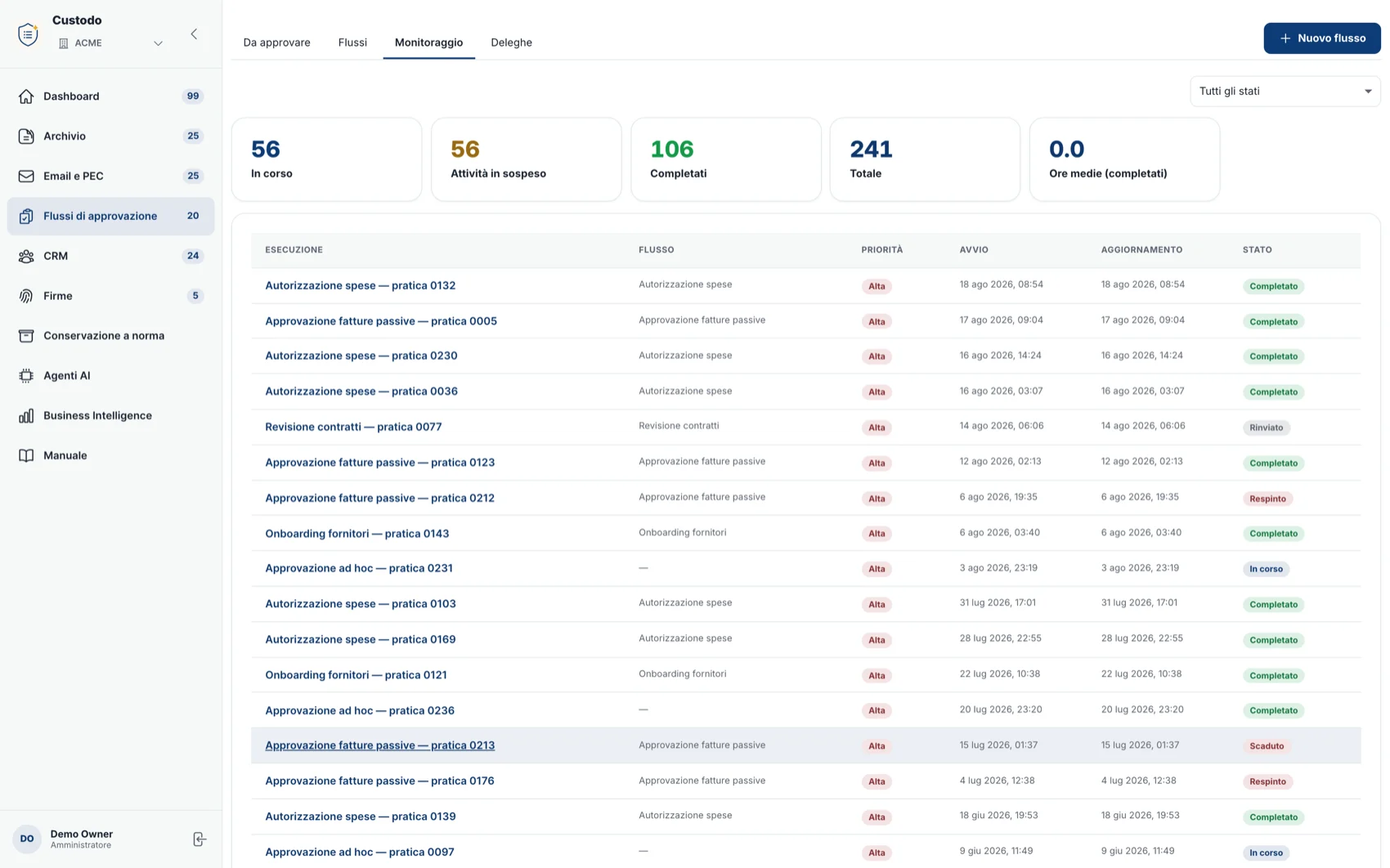
Task: Open Approvazione fatture passive — pratica 0005
Action: tap(381, 321)
